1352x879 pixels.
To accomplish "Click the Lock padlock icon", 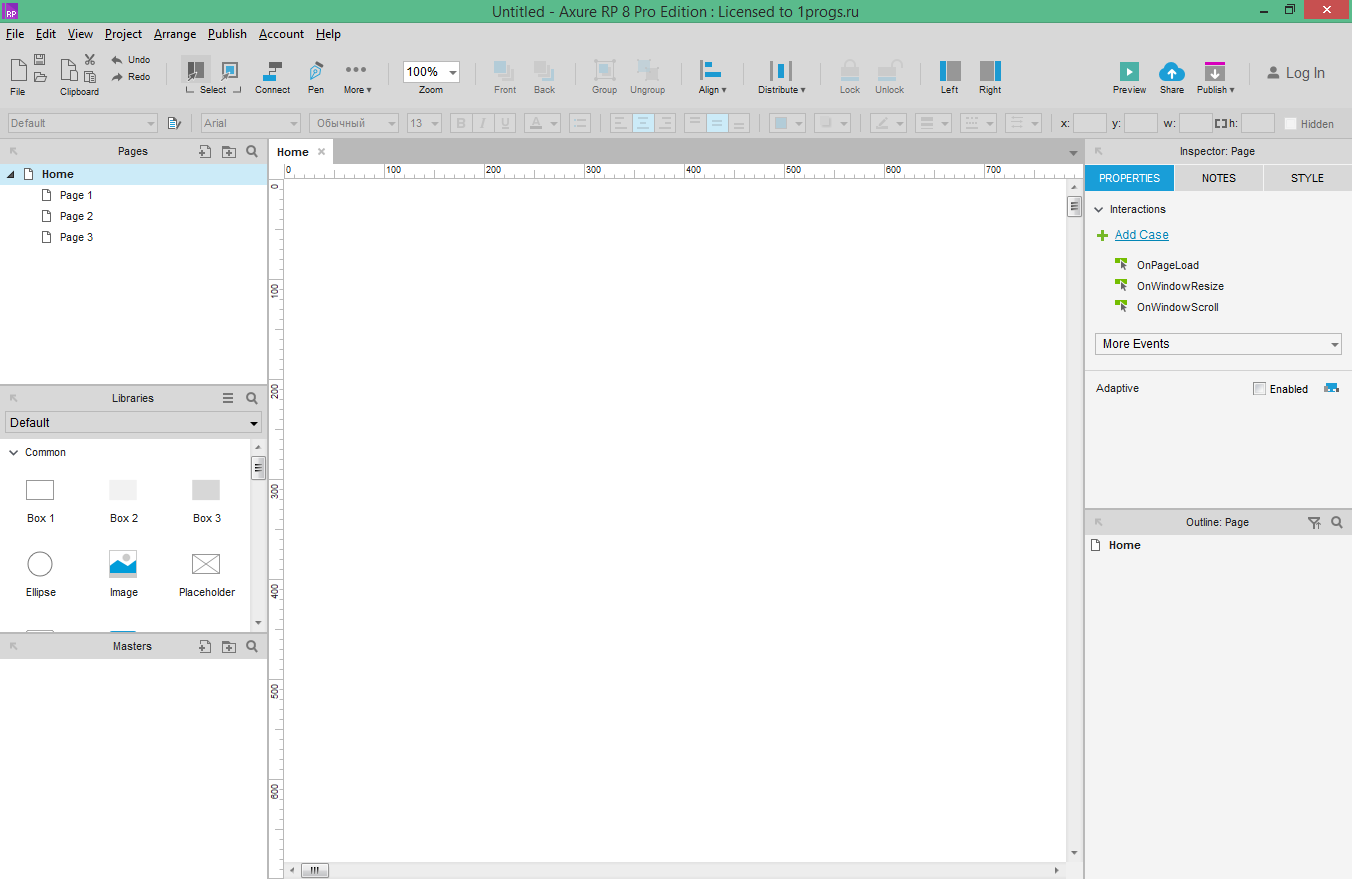I will point(850,71).
